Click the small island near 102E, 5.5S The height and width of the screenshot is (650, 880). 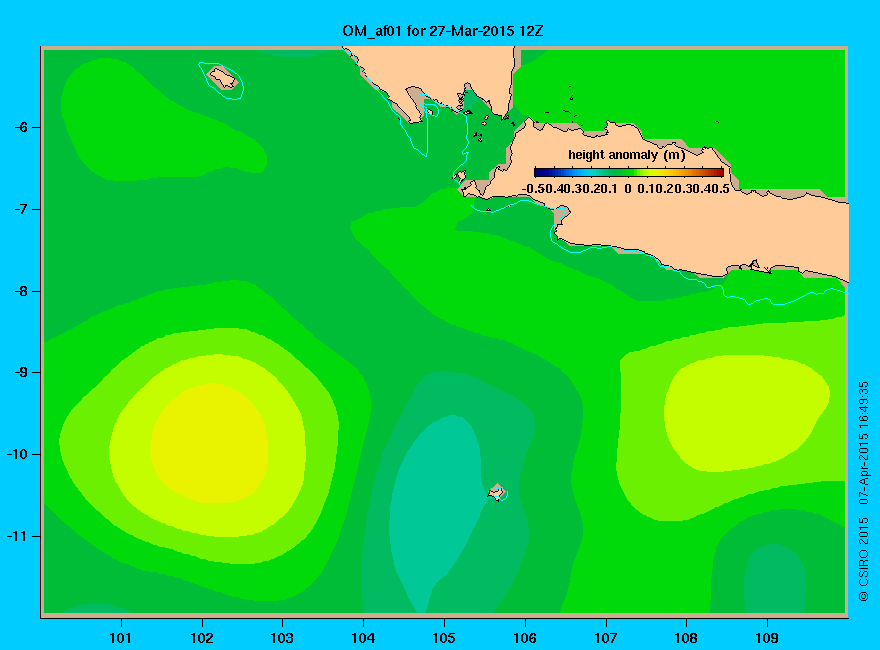pyautogui.click(x=223, y=78)
